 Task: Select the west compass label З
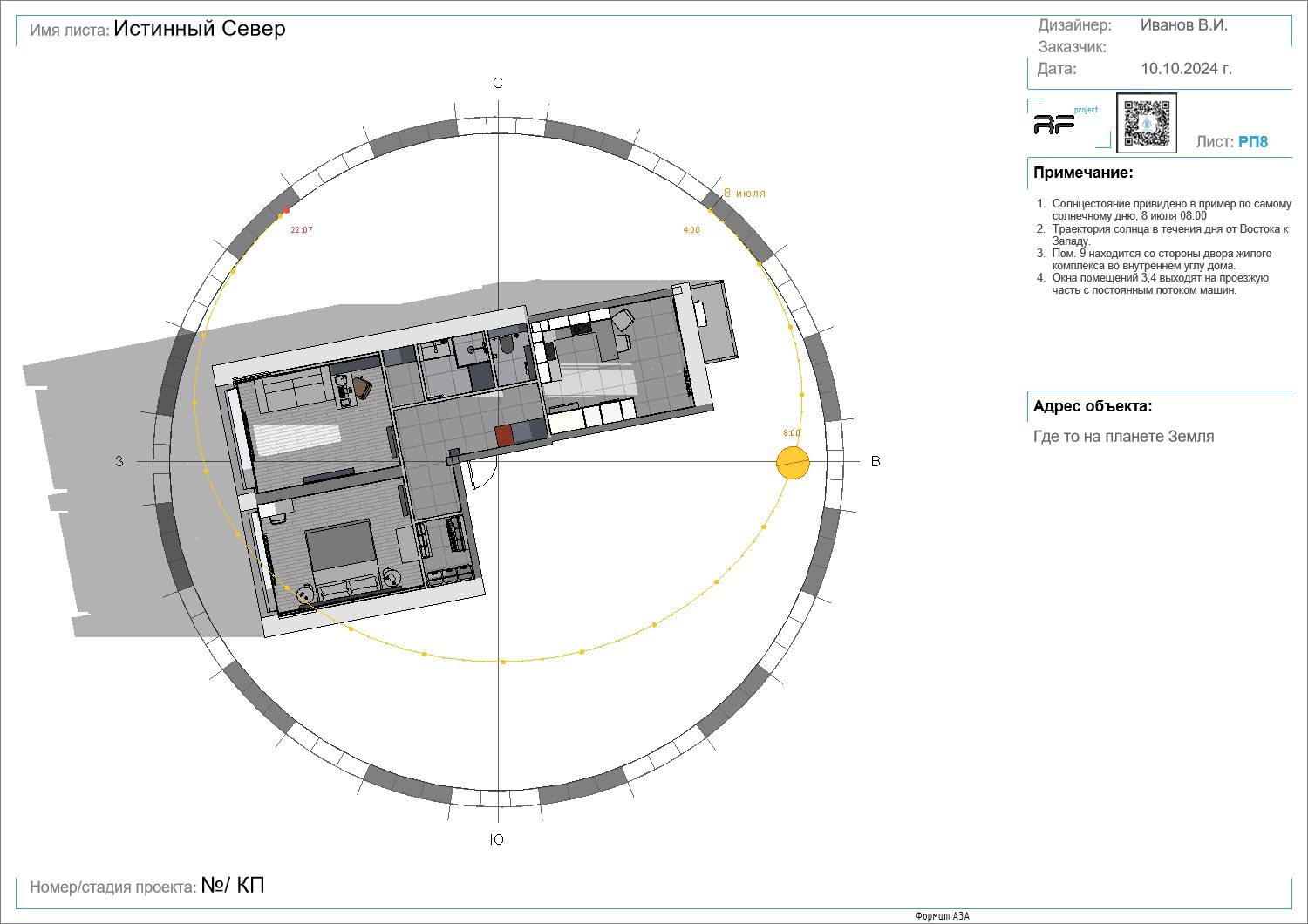pyautogui.click(x=119, y=462)
